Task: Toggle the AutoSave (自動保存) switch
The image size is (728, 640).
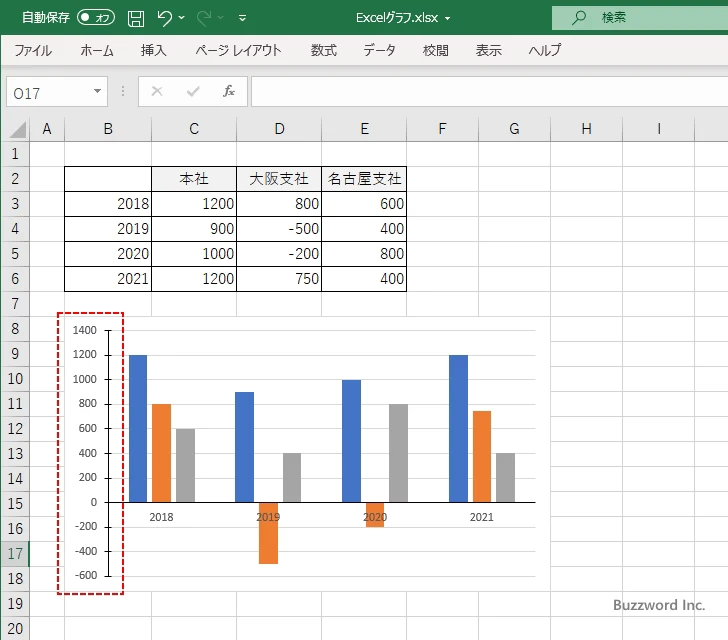Action: click(x=96, y=18)
